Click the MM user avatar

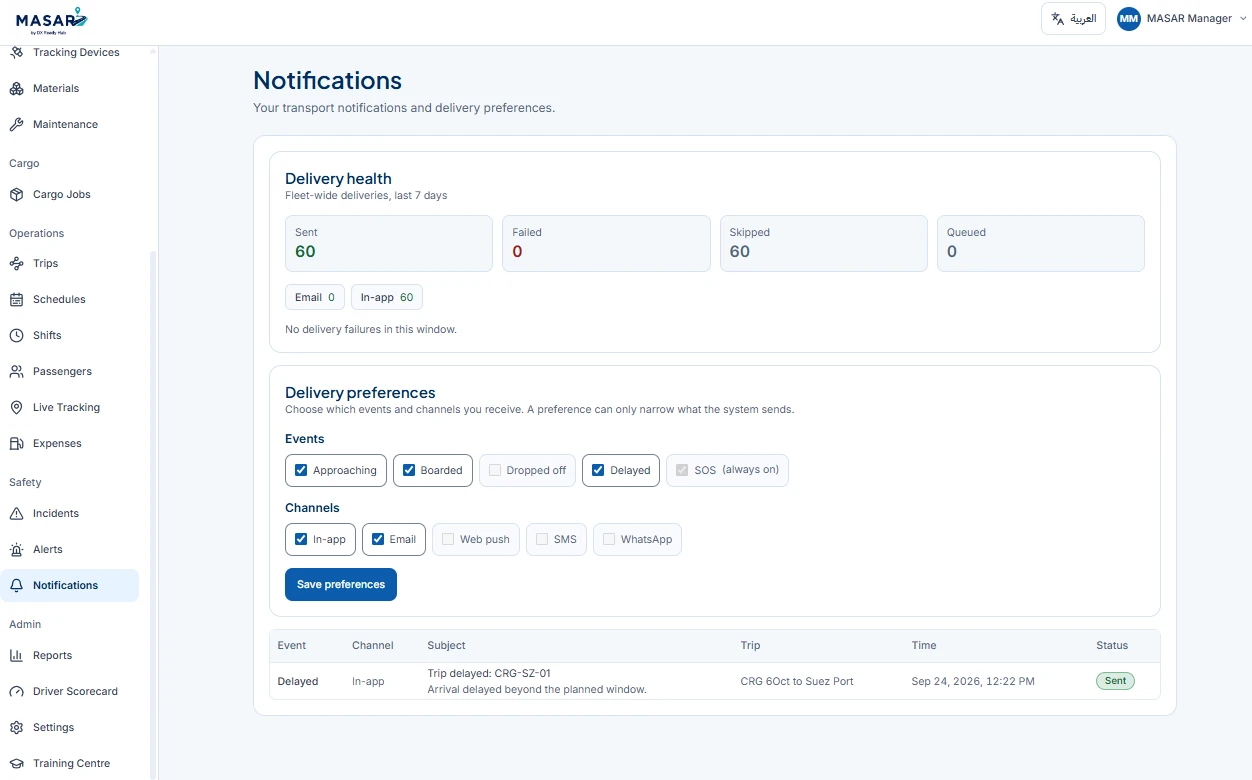1129,18
